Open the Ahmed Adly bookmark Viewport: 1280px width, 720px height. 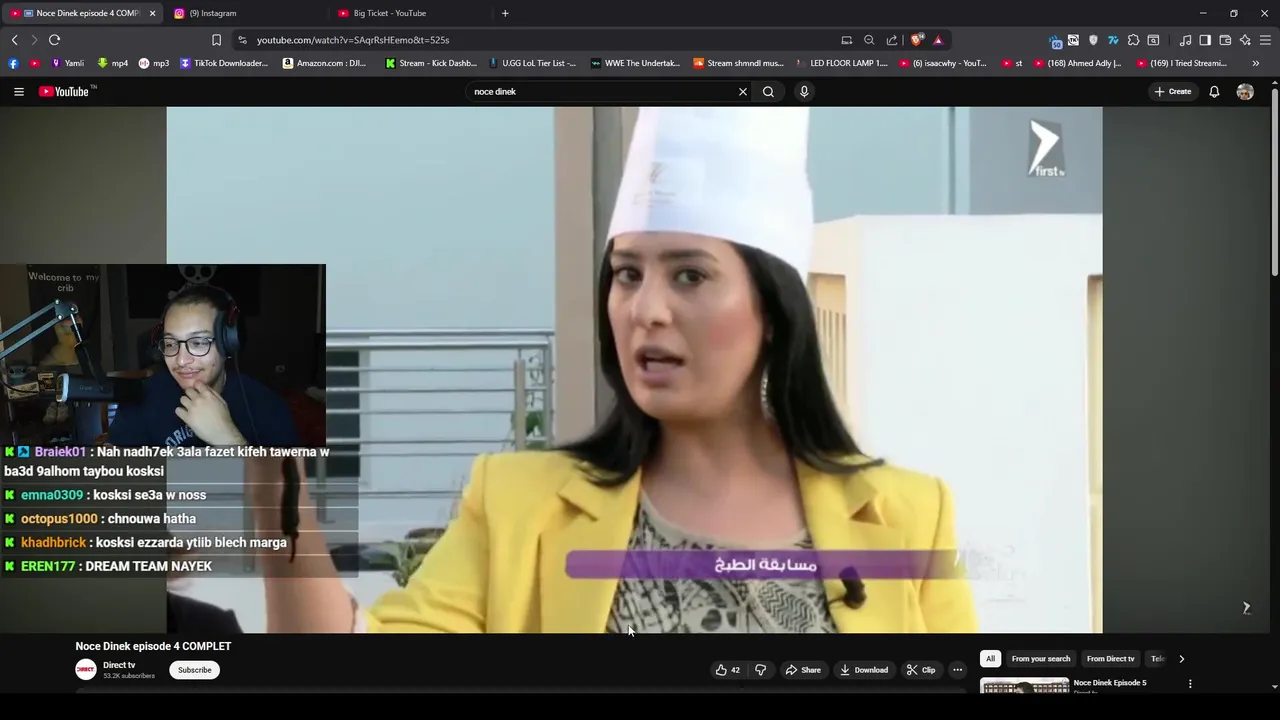click(x=1076, y=63)
